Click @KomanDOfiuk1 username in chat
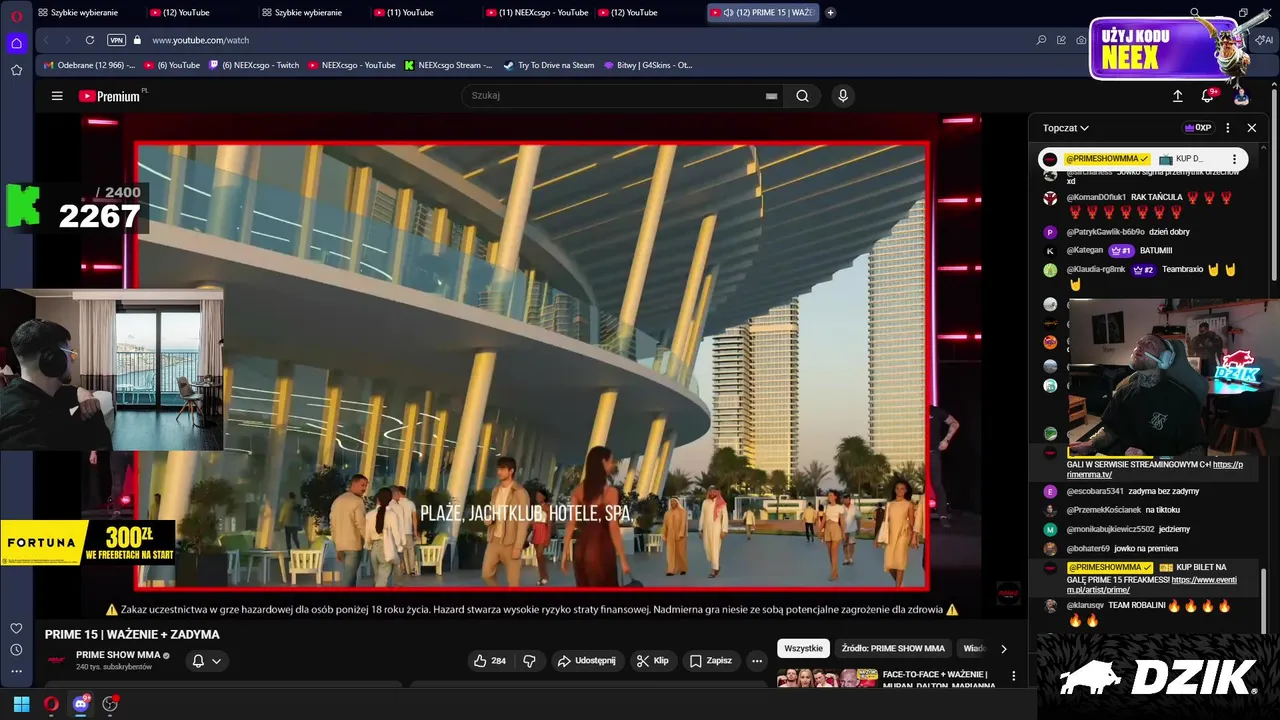The height and width of the screenshot is (720, 1280). coord(1096,197)
